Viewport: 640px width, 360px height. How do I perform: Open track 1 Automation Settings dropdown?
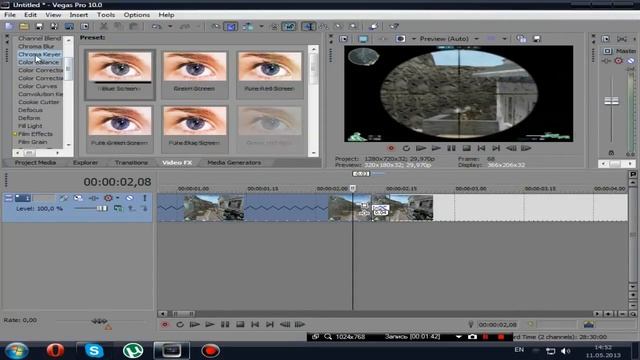click(118, 198)
